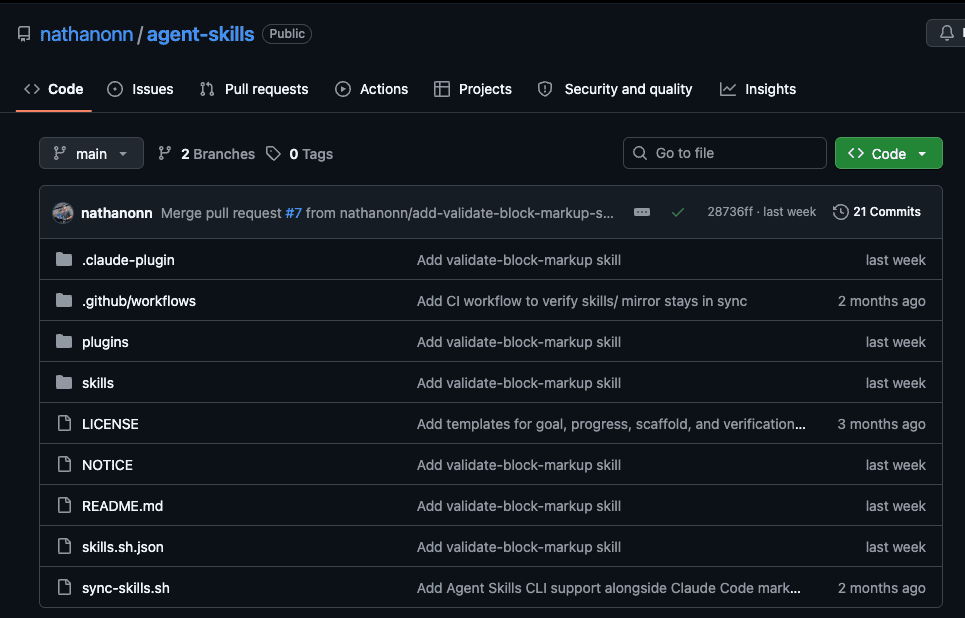
Task: Click the file icon for sync-skills.sh
Action: tap(64, 587)
